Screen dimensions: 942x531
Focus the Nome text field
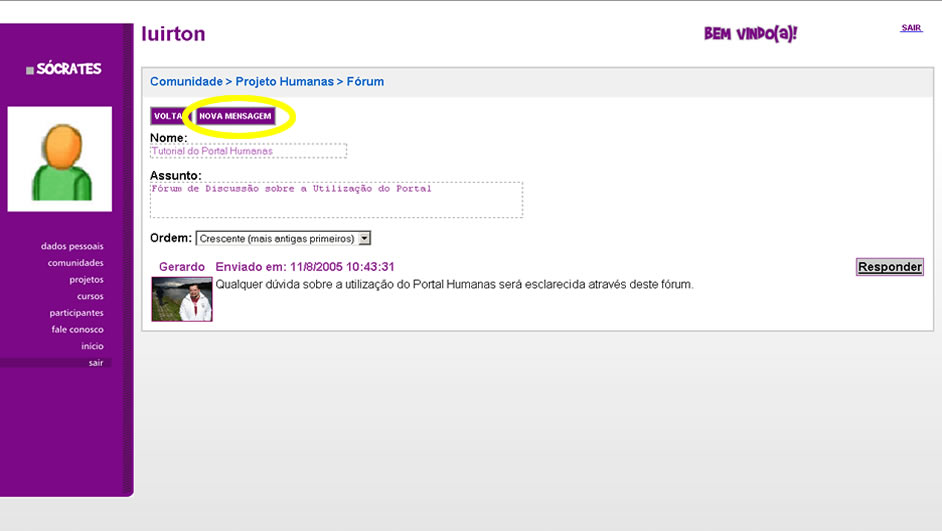[248, 151]
